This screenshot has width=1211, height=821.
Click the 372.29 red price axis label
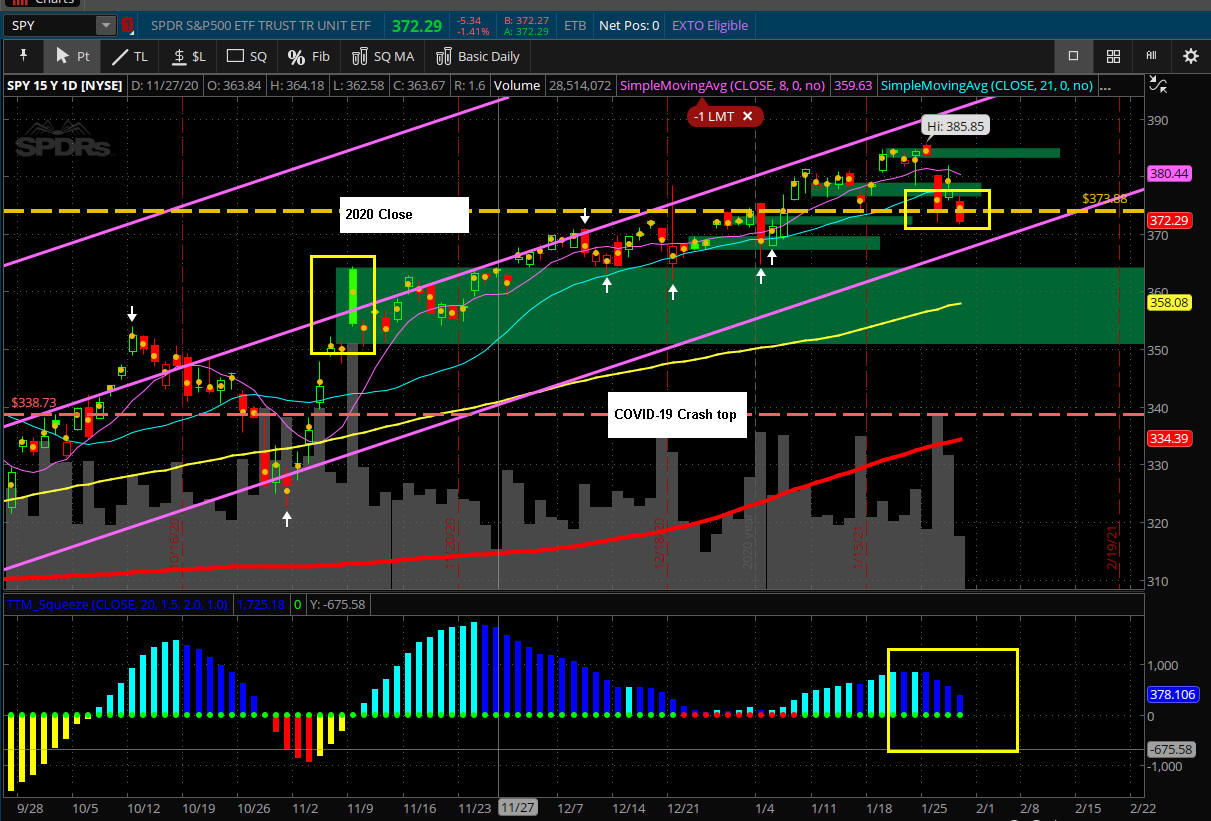point(1169,219)
